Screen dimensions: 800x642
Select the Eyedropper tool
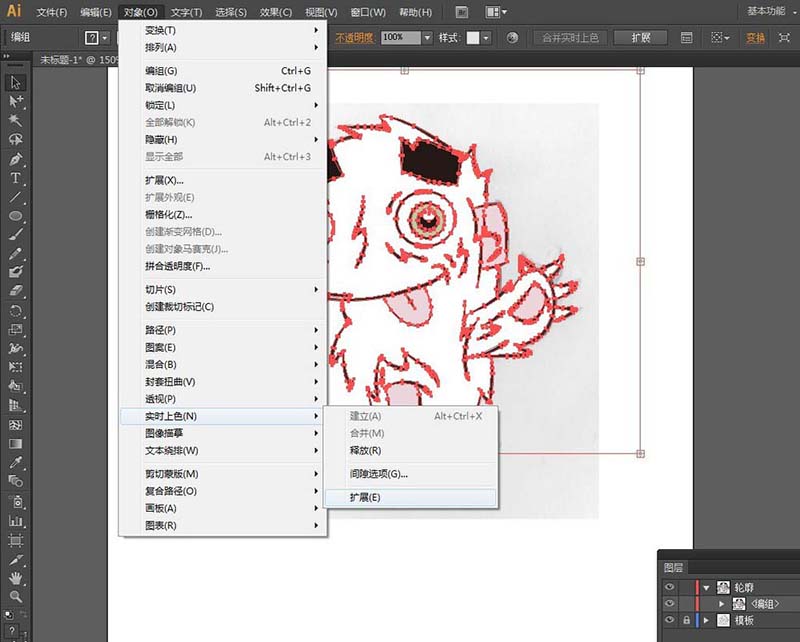[15, 462]
